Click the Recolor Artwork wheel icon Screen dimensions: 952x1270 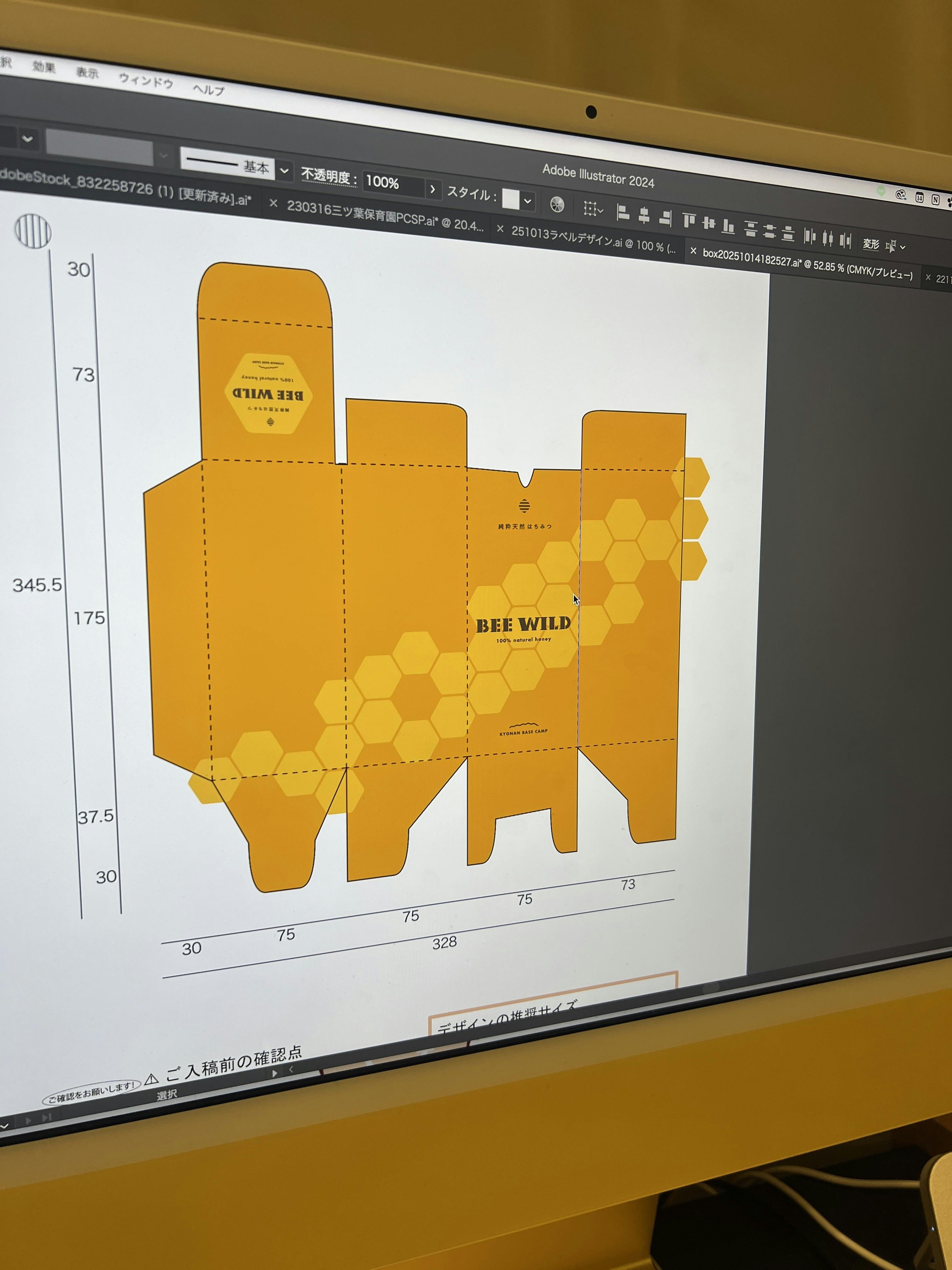coord(557,205)
